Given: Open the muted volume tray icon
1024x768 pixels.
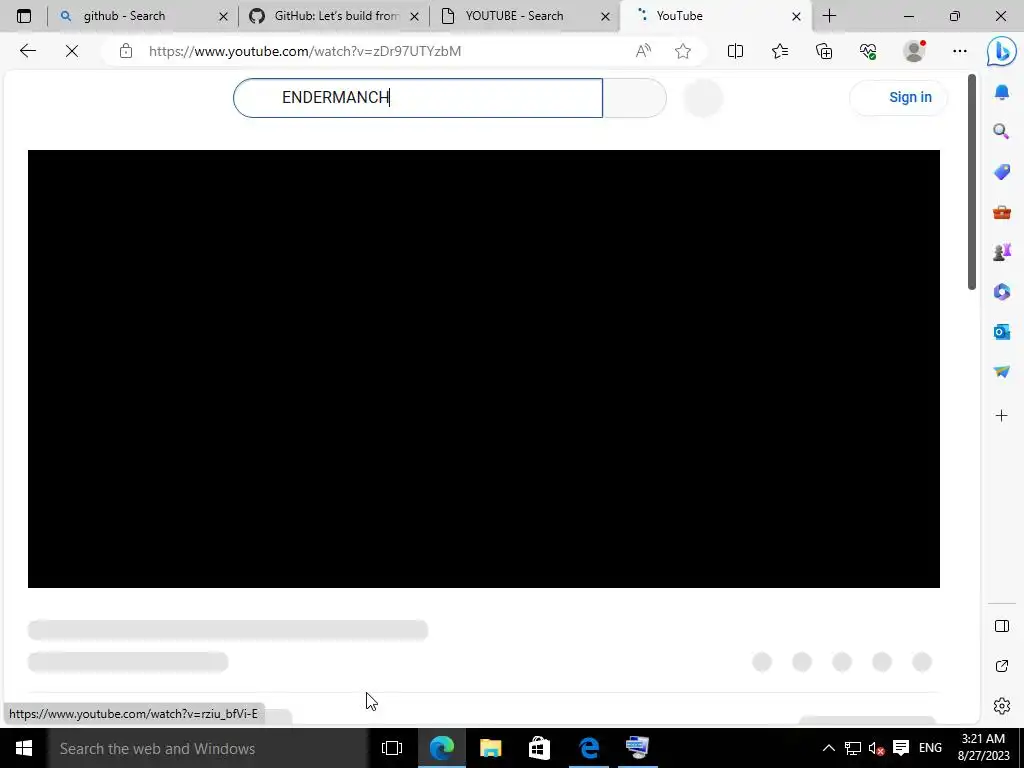Looking at the screenshot, I should click(876, 748).
